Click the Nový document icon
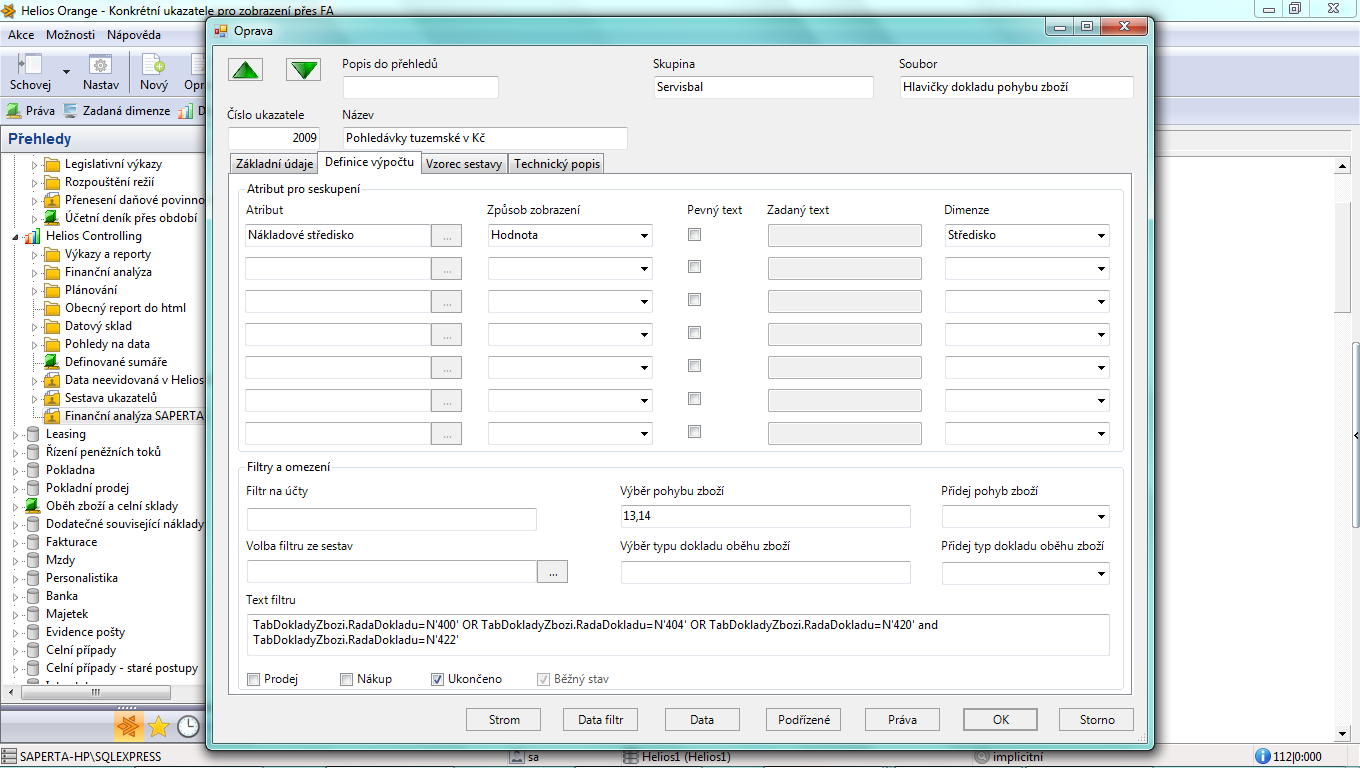 click(x=153, y=65)
